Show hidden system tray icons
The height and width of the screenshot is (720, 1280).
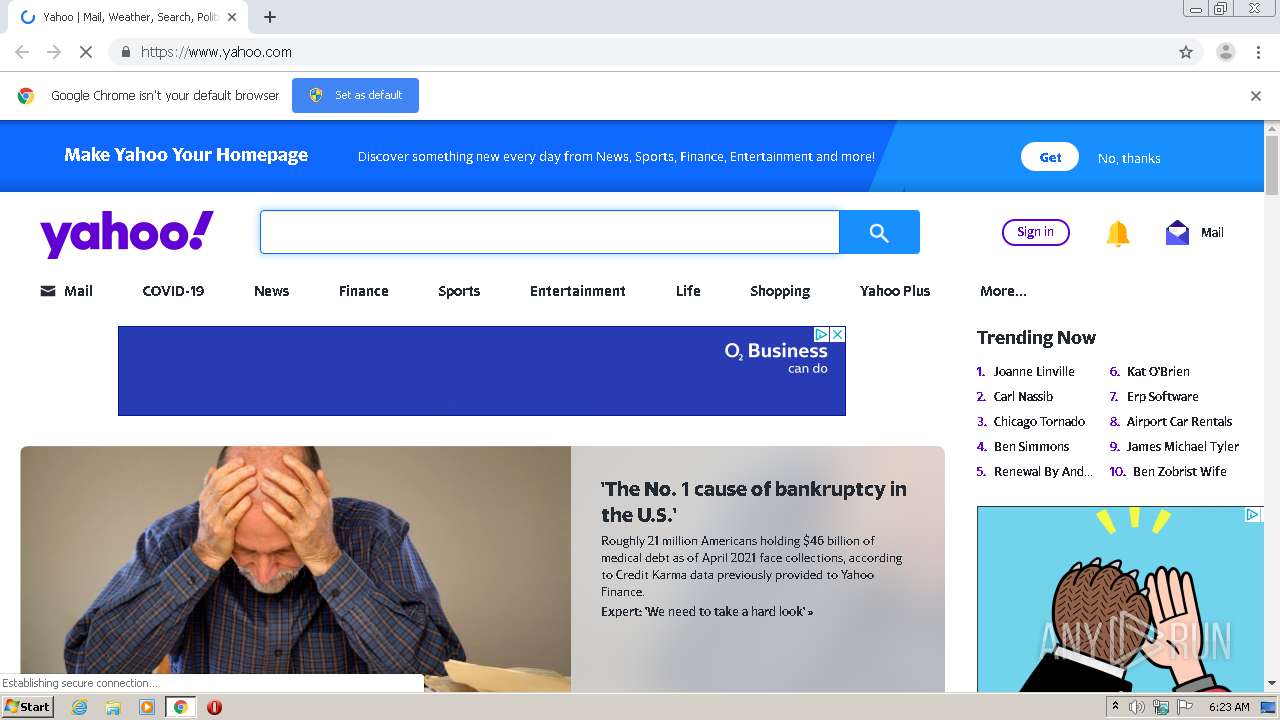1116,707
